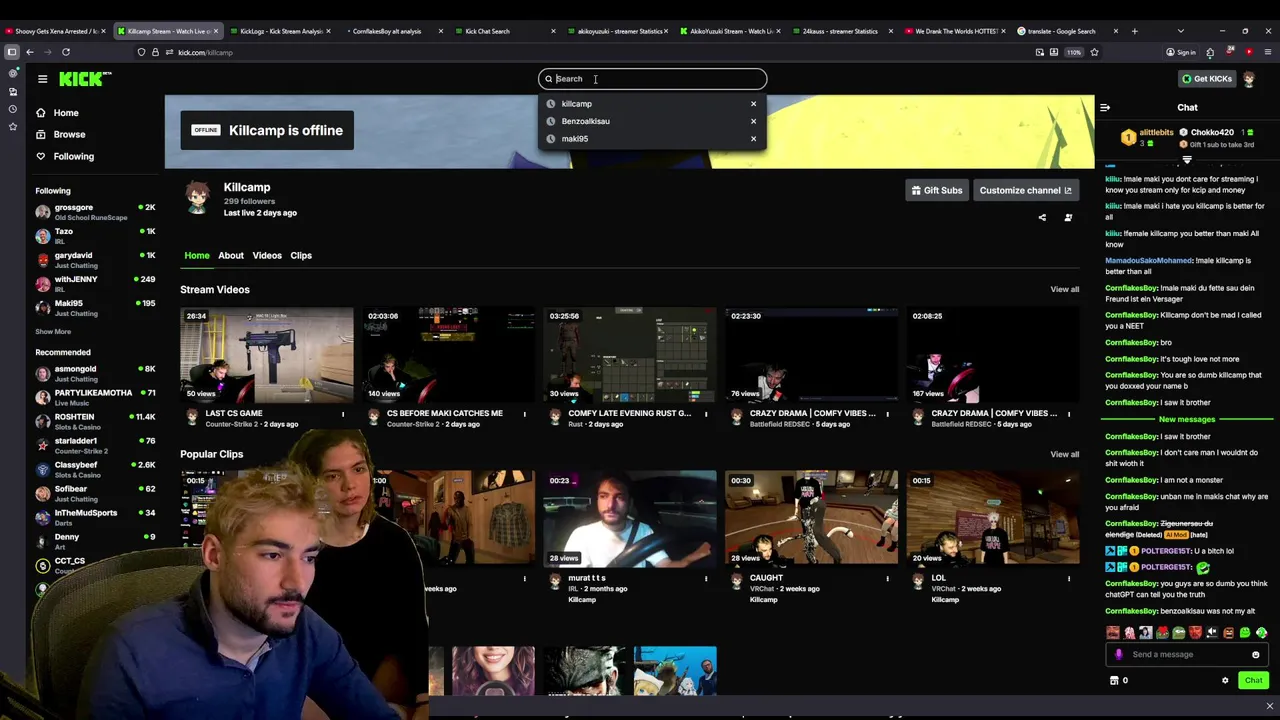Open LAST CS GAME video thumbnail
1280x720 pixels.
click(x=266, y=356)
